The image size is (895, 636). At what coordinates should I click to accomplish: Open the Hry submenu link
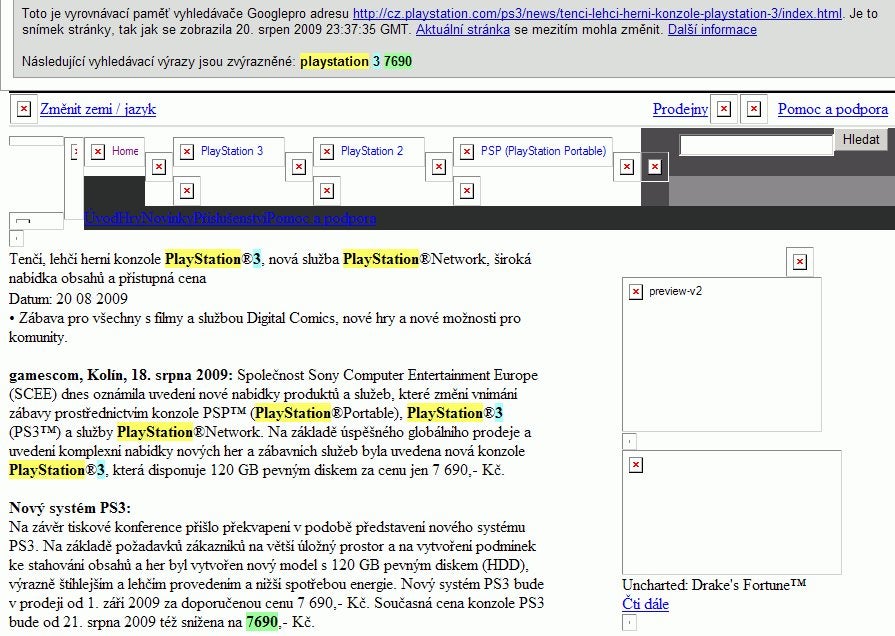130,218
